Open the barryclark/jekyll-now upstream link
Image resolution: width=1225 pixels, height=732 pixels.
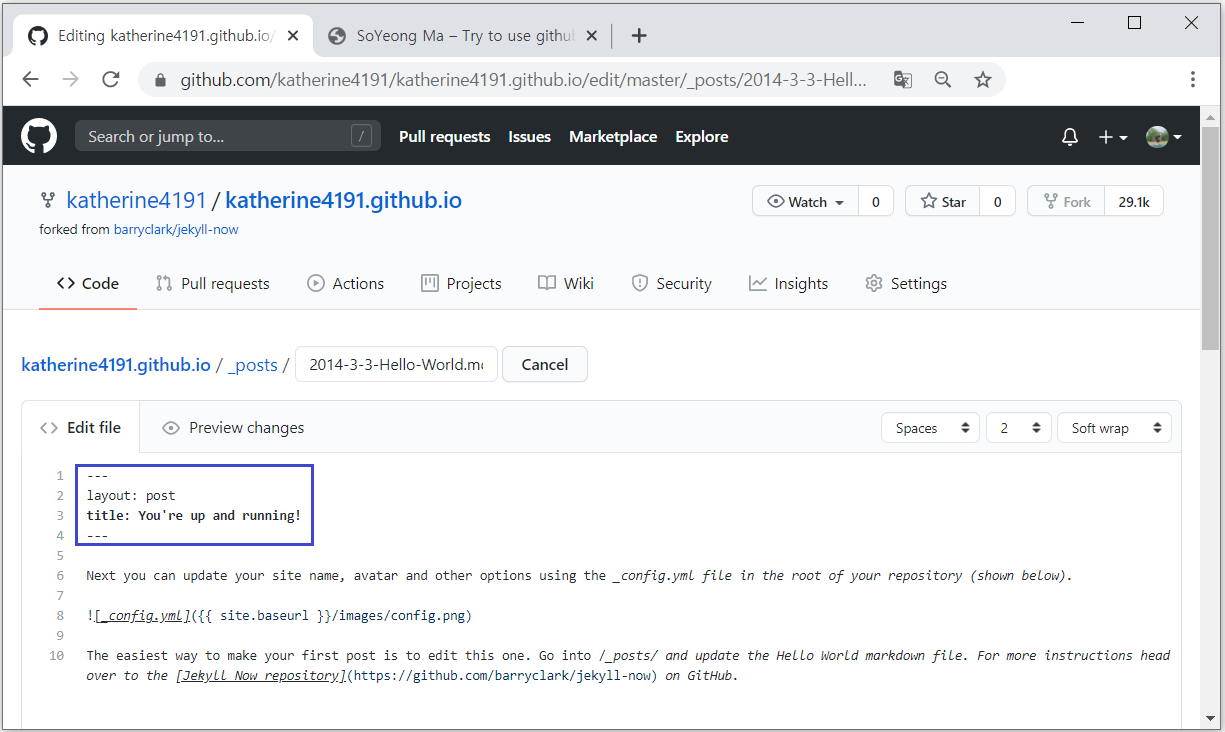pyautogui.click(x=176, y=229)
